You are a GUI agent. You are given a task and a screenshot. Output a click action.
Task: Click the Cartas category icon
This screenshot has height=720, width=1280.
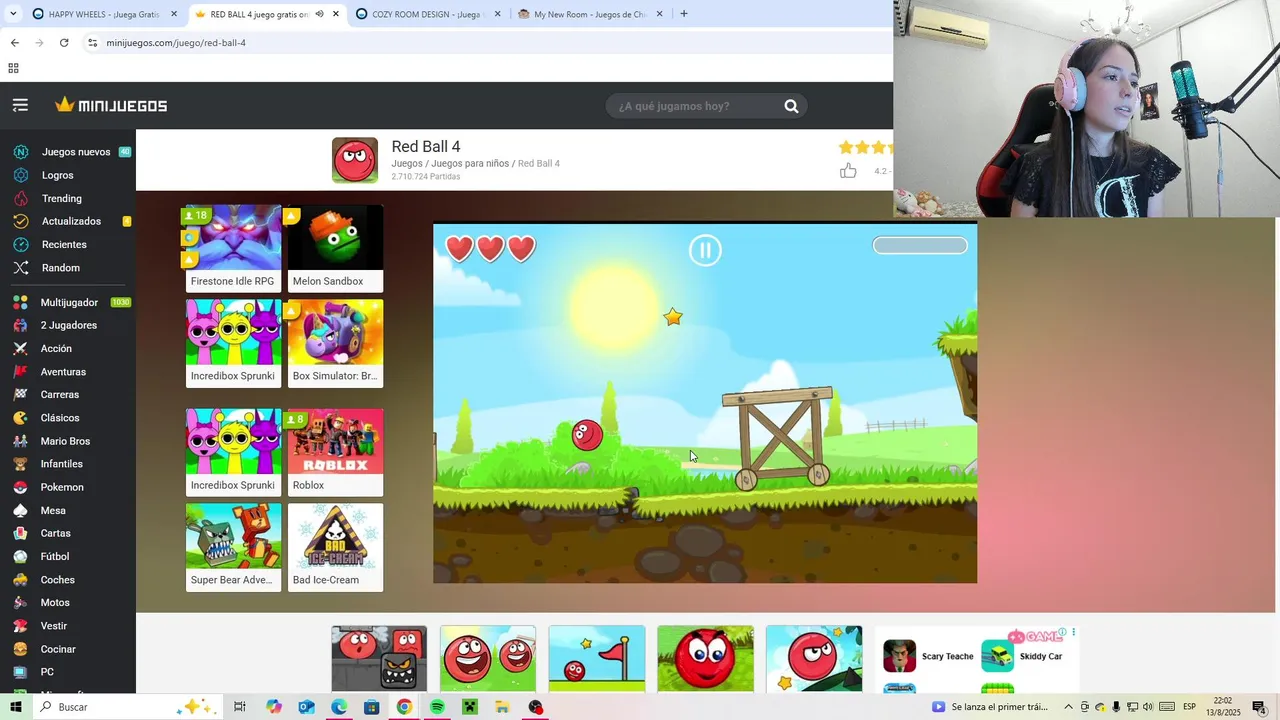(x=20, y=533)
